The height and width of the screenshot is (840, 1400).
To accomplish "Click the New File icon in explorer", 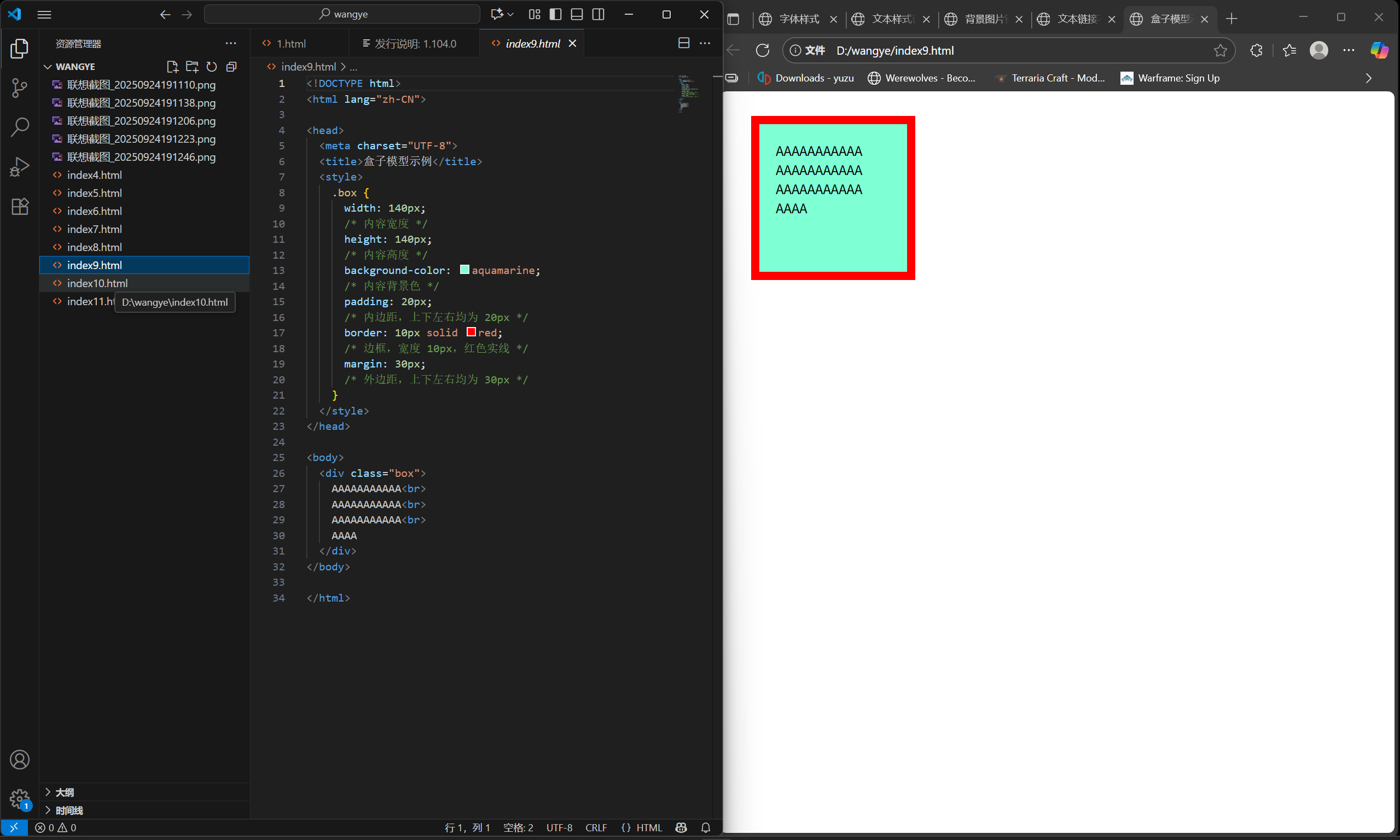I will (172, 67).
